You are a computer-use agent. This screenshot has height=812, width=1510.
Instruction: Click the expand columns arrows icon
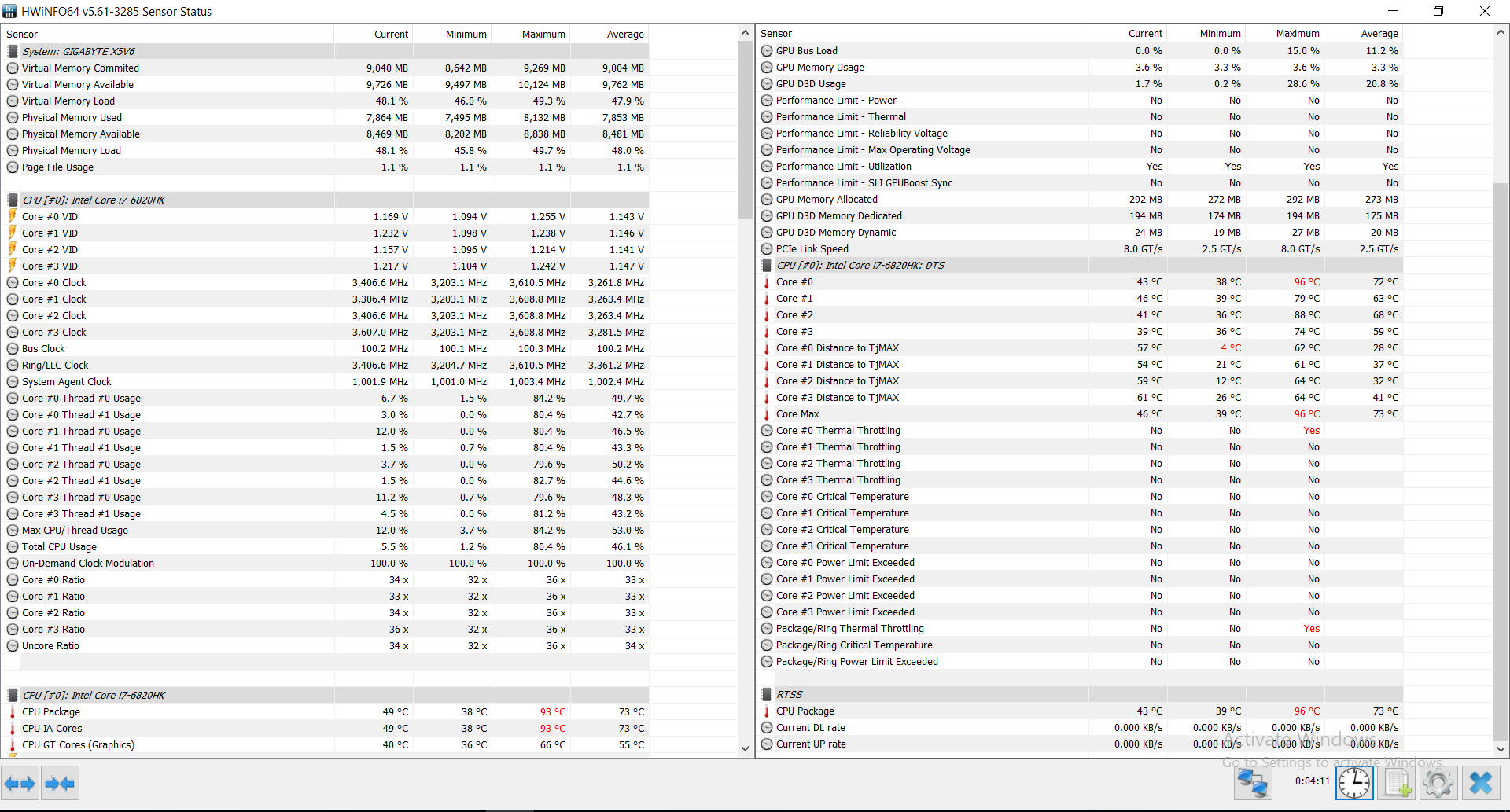click(x=20, y=784)
